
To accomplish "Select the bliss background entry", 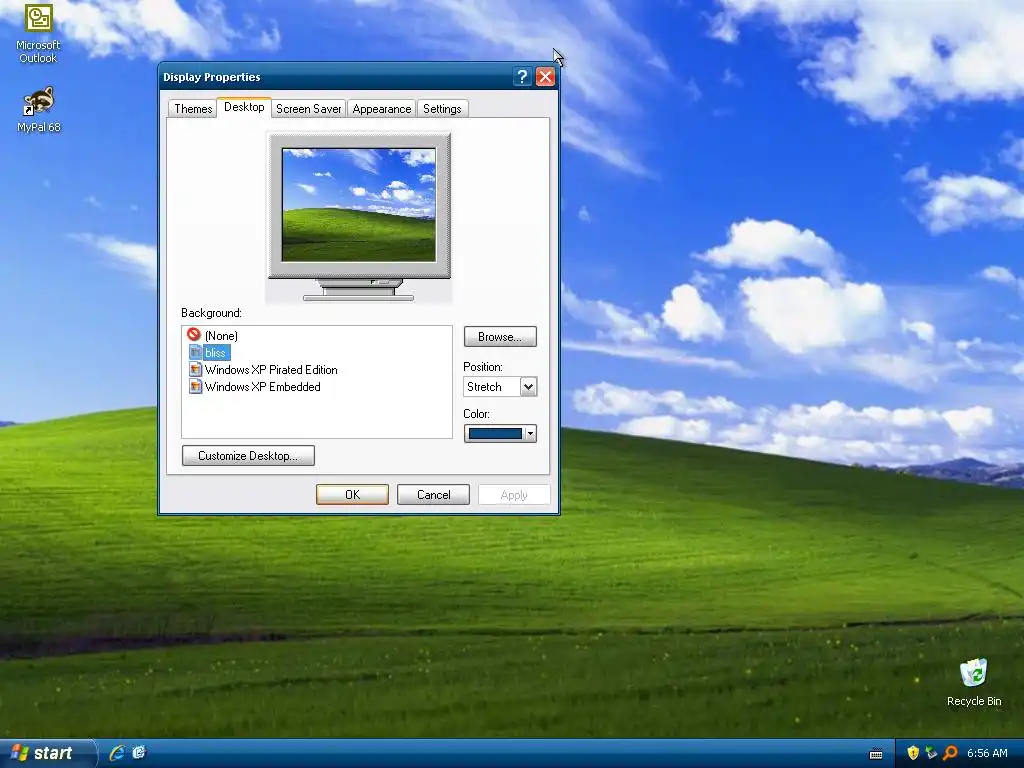I will point(215,353).
